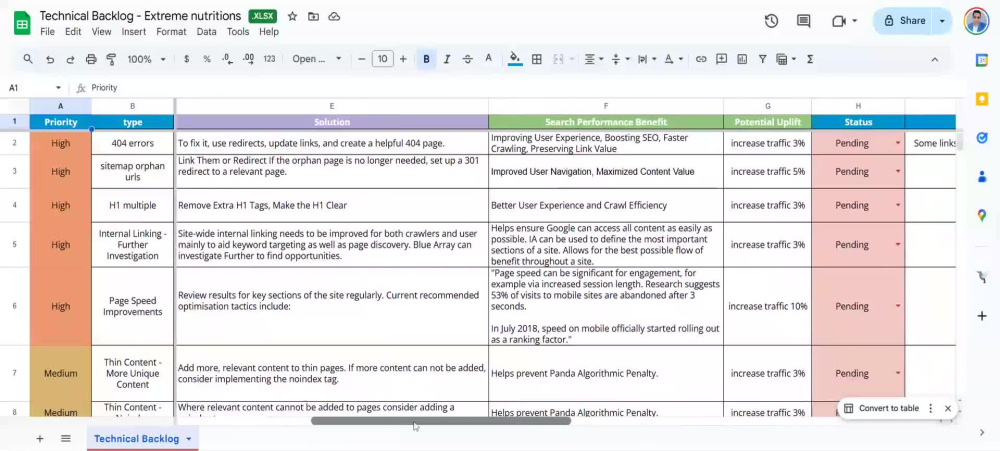Viewport: 1000px width, 451px height.
Task: Expand the Name box dropdown arrow
Action: click(58, 88)
